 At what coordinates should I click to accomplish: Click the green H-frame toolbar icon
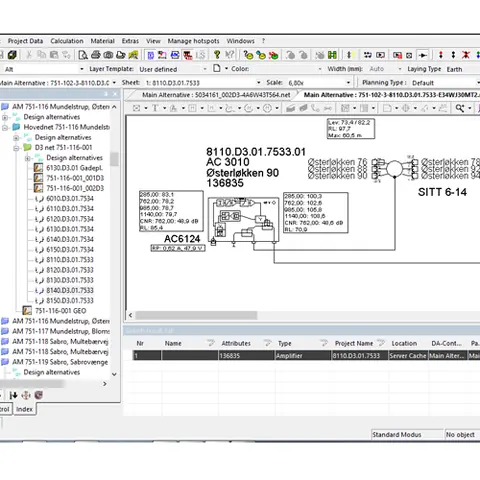click(x=332, y=55)
